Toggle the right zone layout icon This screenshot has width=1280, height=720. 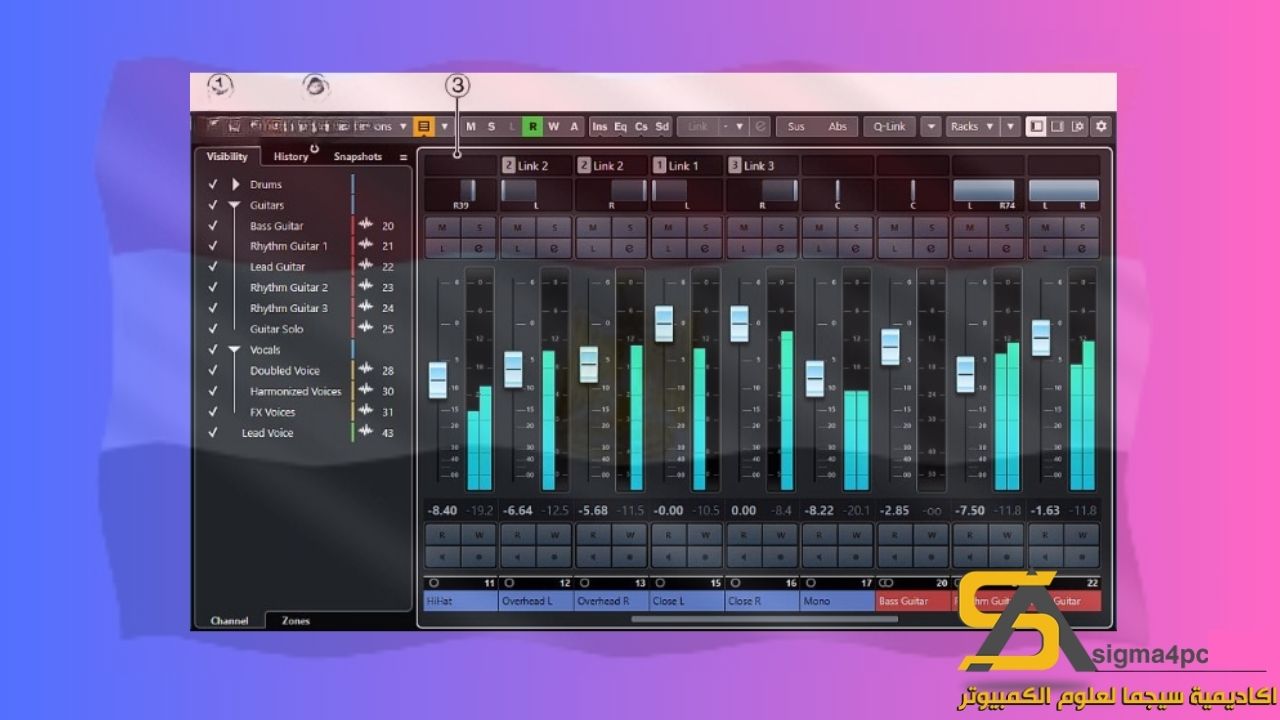(1057, 127)
